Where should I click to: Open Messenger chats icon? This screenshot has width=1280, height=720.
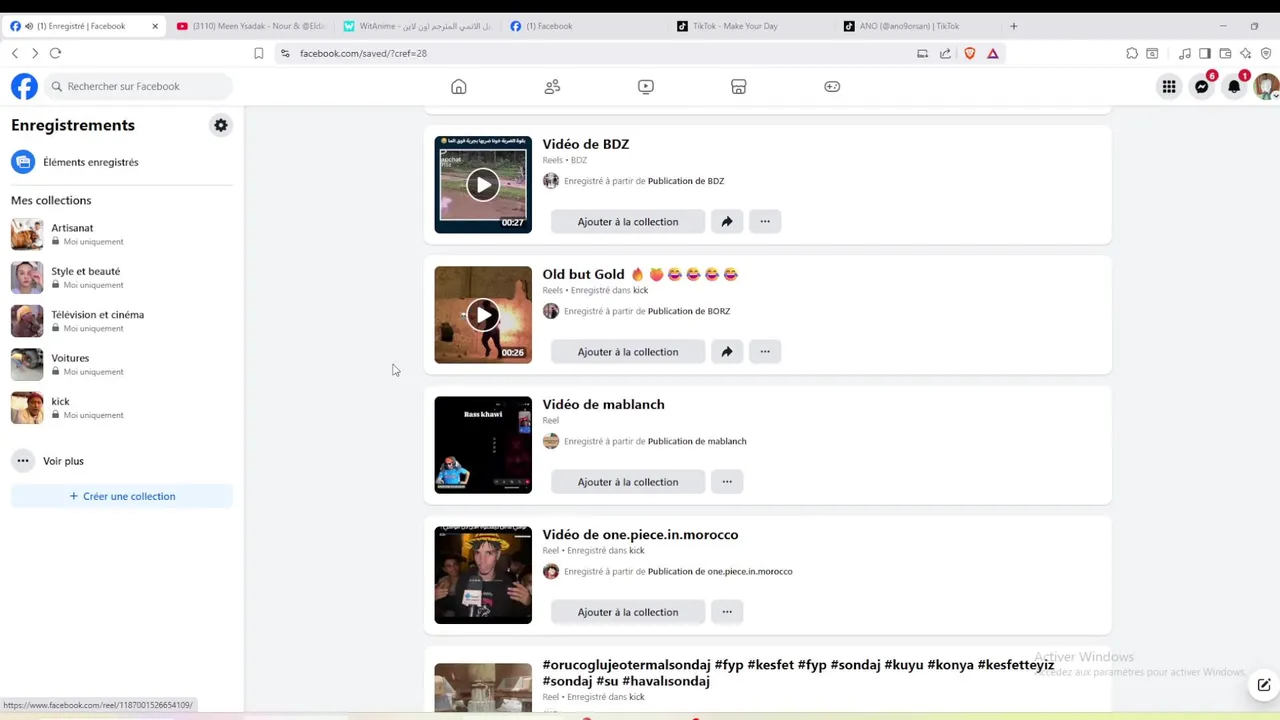tap(1202, 87)
